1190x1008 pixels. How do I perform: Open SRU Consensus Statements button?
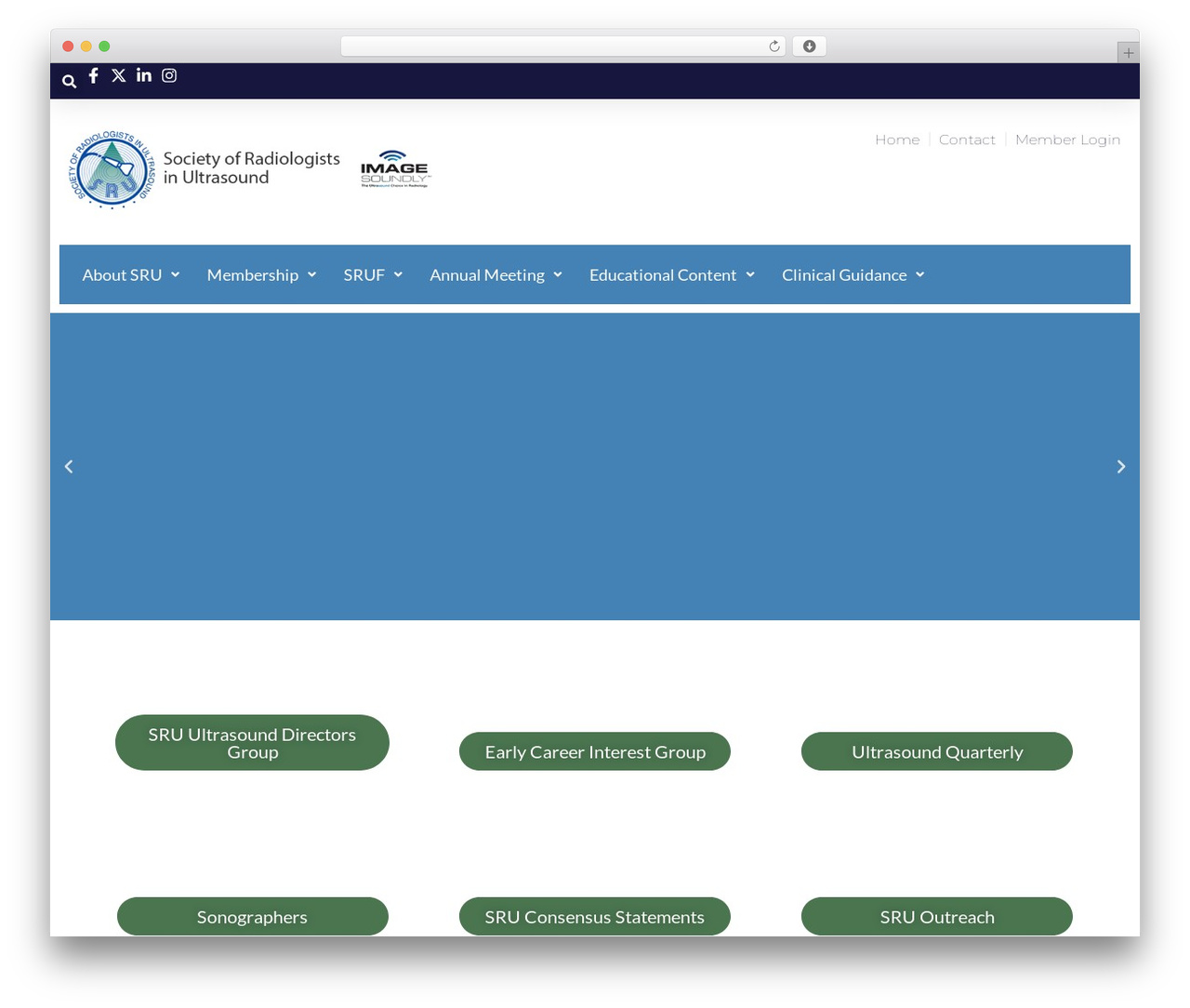point(595,917)
